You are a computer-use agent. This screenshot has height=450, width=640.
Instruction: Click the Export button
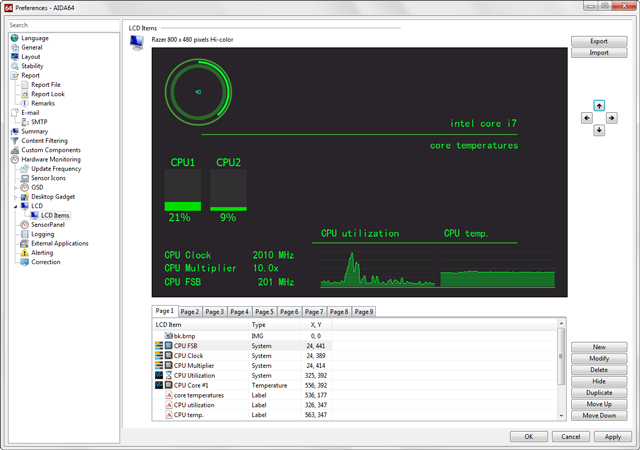598,41
